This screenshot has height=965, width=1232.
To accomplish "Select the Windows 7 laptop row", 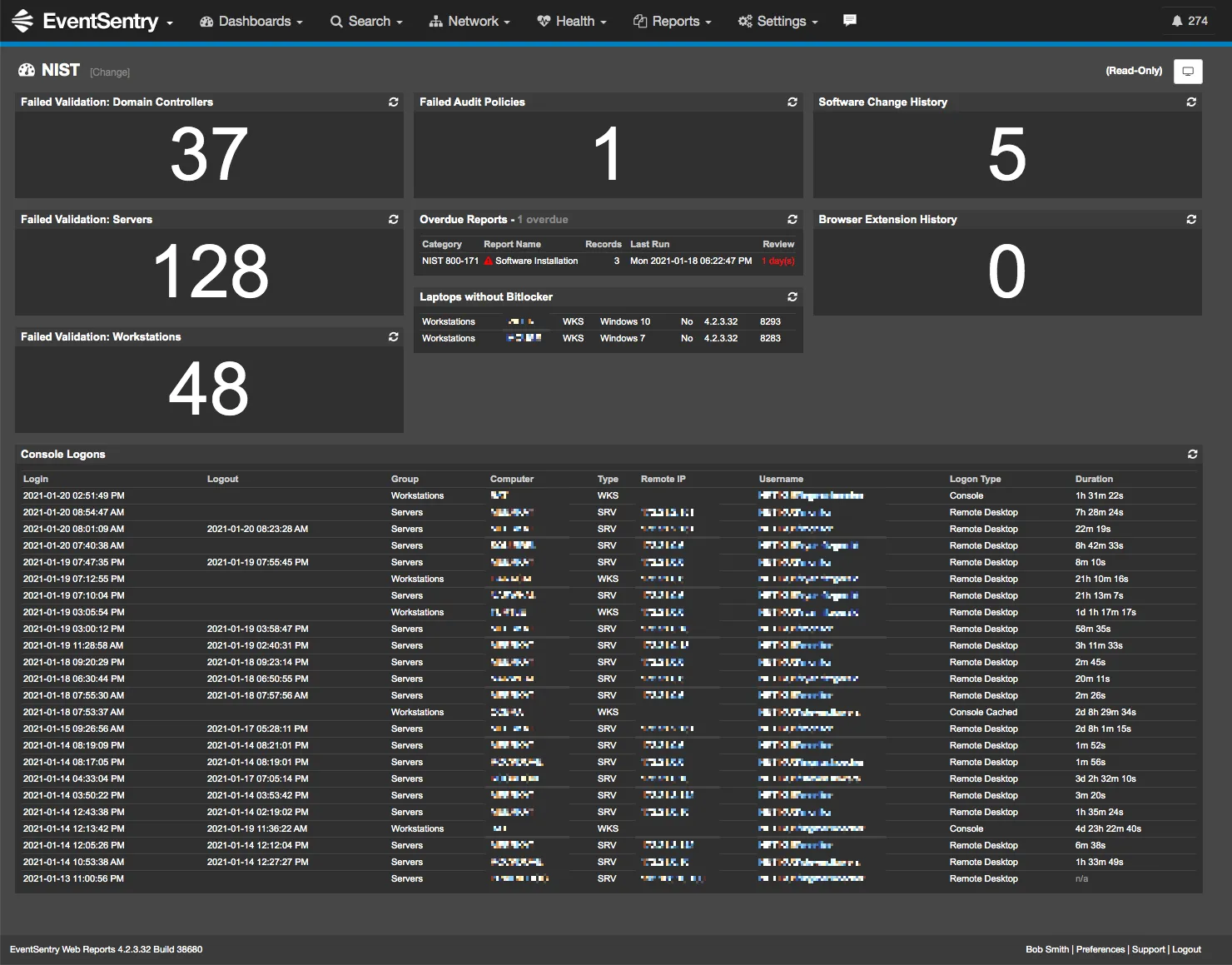I will point(608,338).
